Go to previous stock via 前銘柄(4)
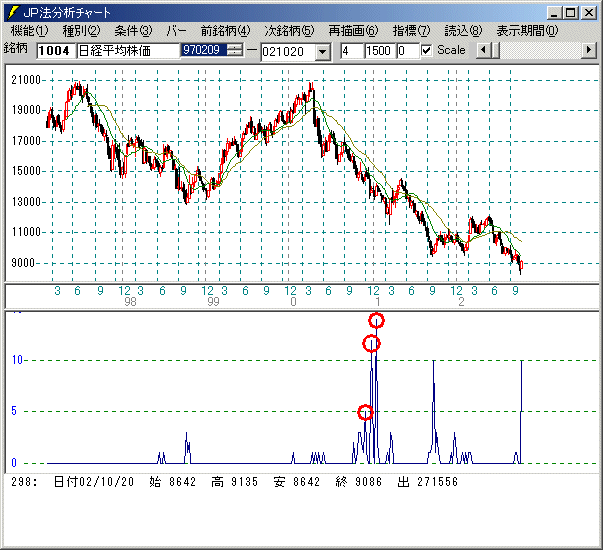This screenshot has width=603, height=550. (225, 31)
